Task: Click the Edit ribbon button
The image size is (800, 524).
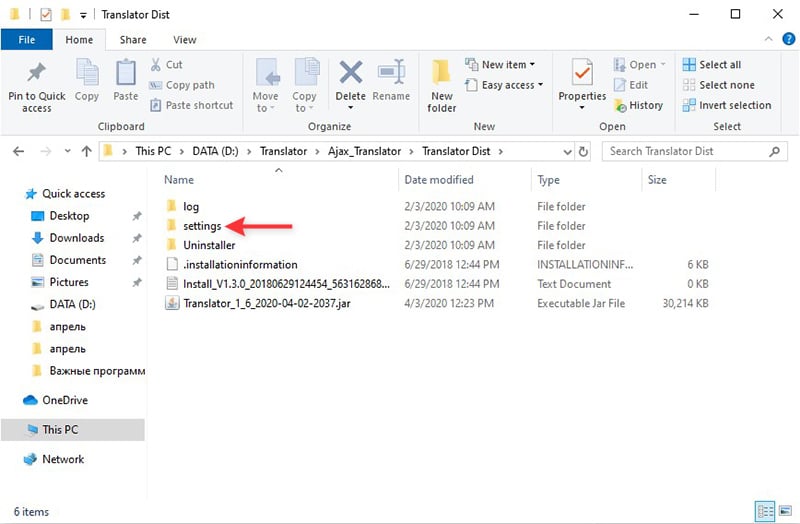Action: (631, 85)
